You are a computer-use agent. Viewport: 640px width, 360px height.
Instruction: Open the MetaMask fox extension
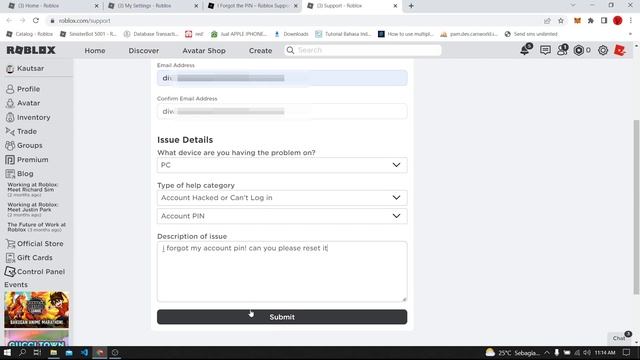click(x=577, y=20)
